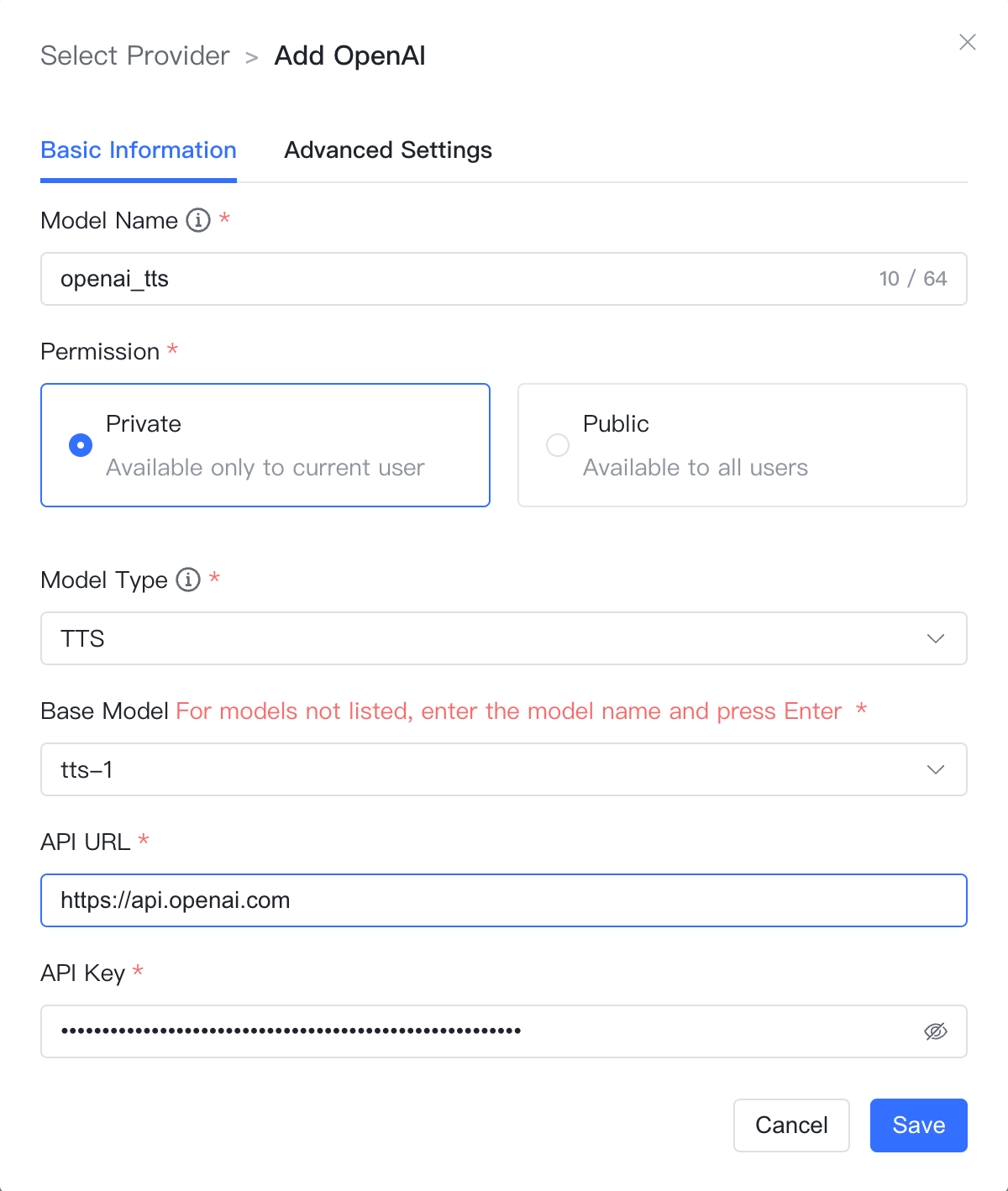Close the Add OpenAI dialog
1008x1191 pixels.
point(968,42)
